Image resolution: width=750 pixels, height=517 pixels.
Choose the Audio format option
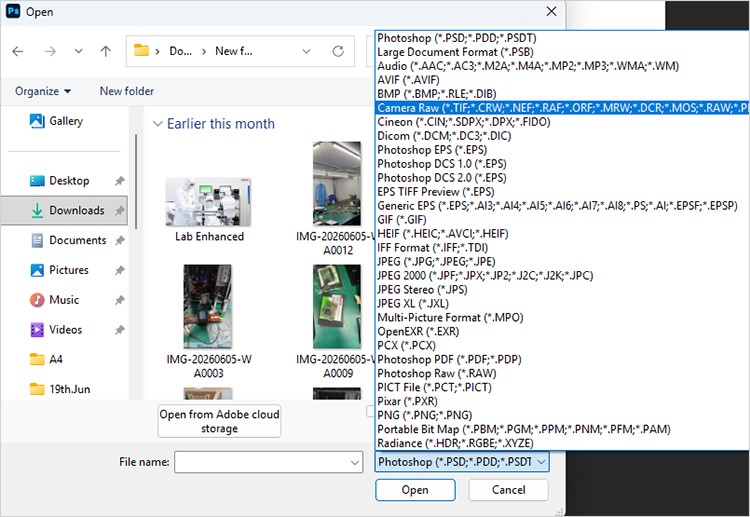(562, 66)
